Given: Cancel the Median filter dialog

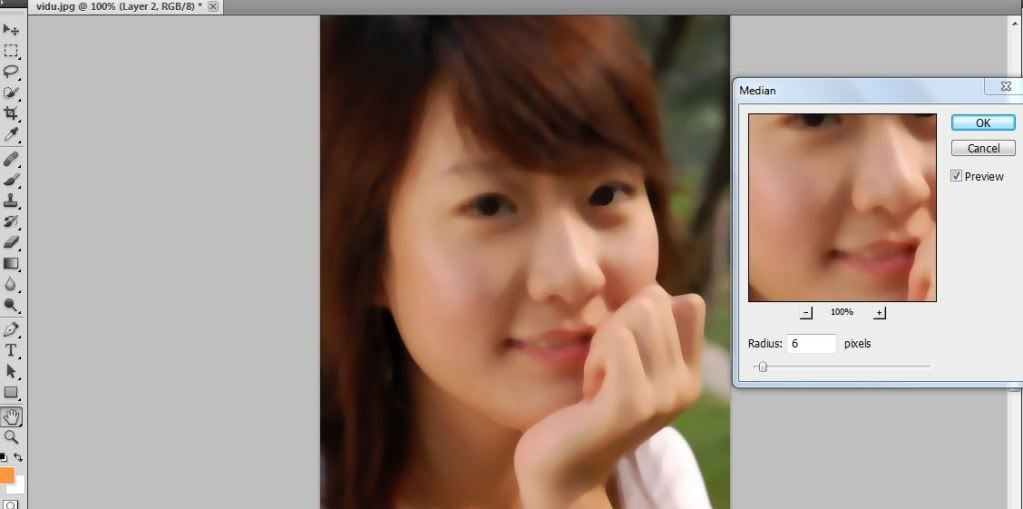Looking at the screenshot, I should point(982,148).
